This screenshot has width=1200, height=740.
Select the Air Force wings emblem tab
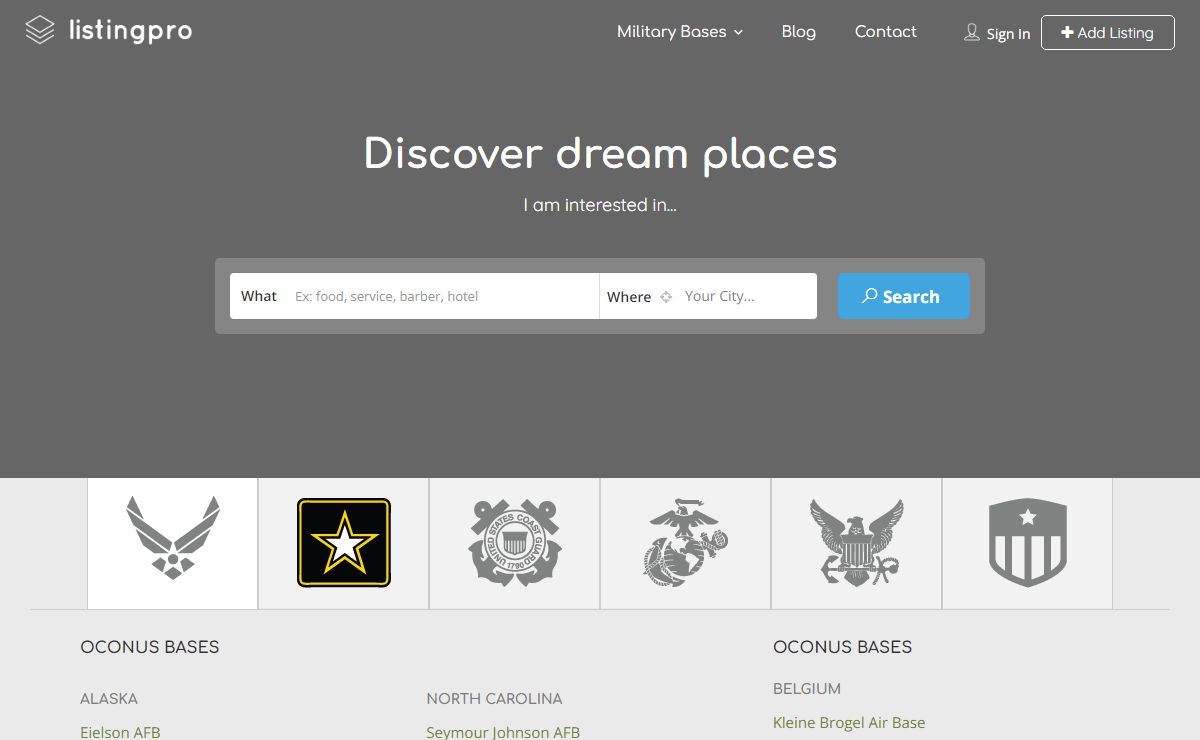pyautogui.click(x=173, y=543)
